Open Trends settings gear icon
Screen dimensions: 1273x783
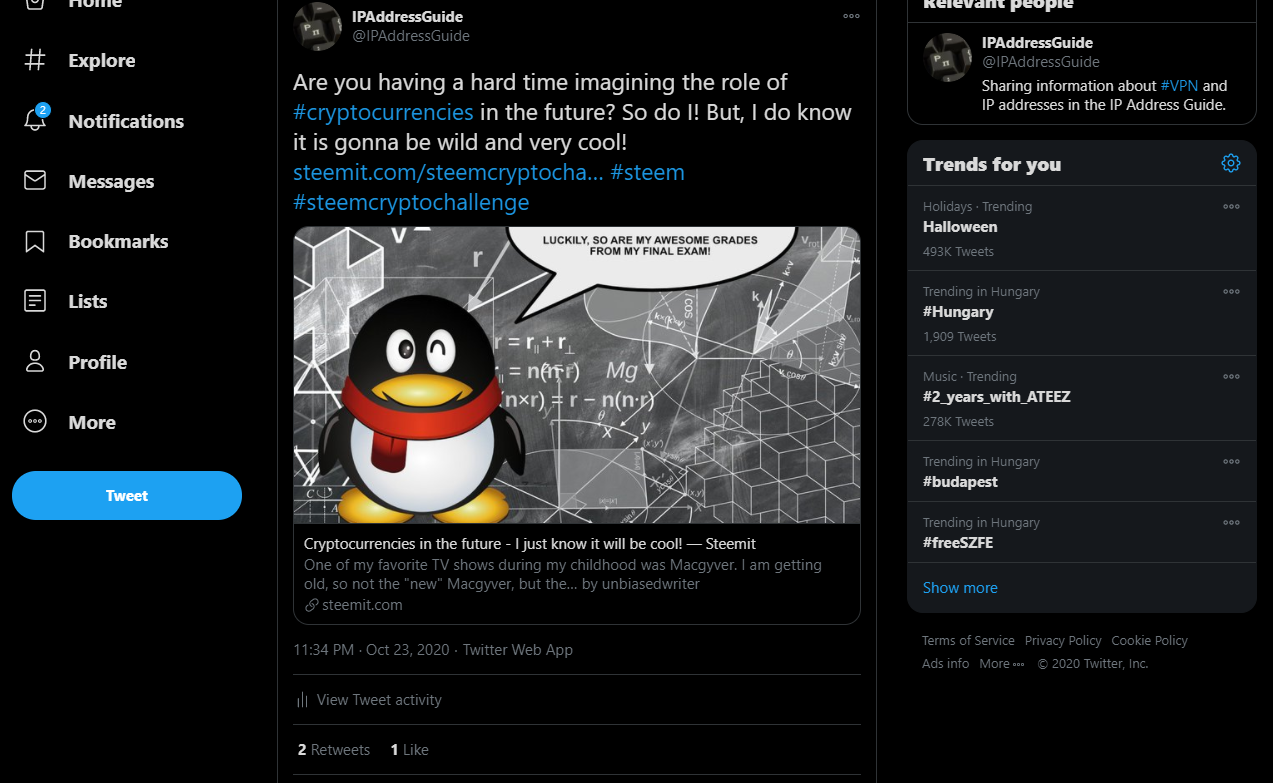[x=1231, y=163]
